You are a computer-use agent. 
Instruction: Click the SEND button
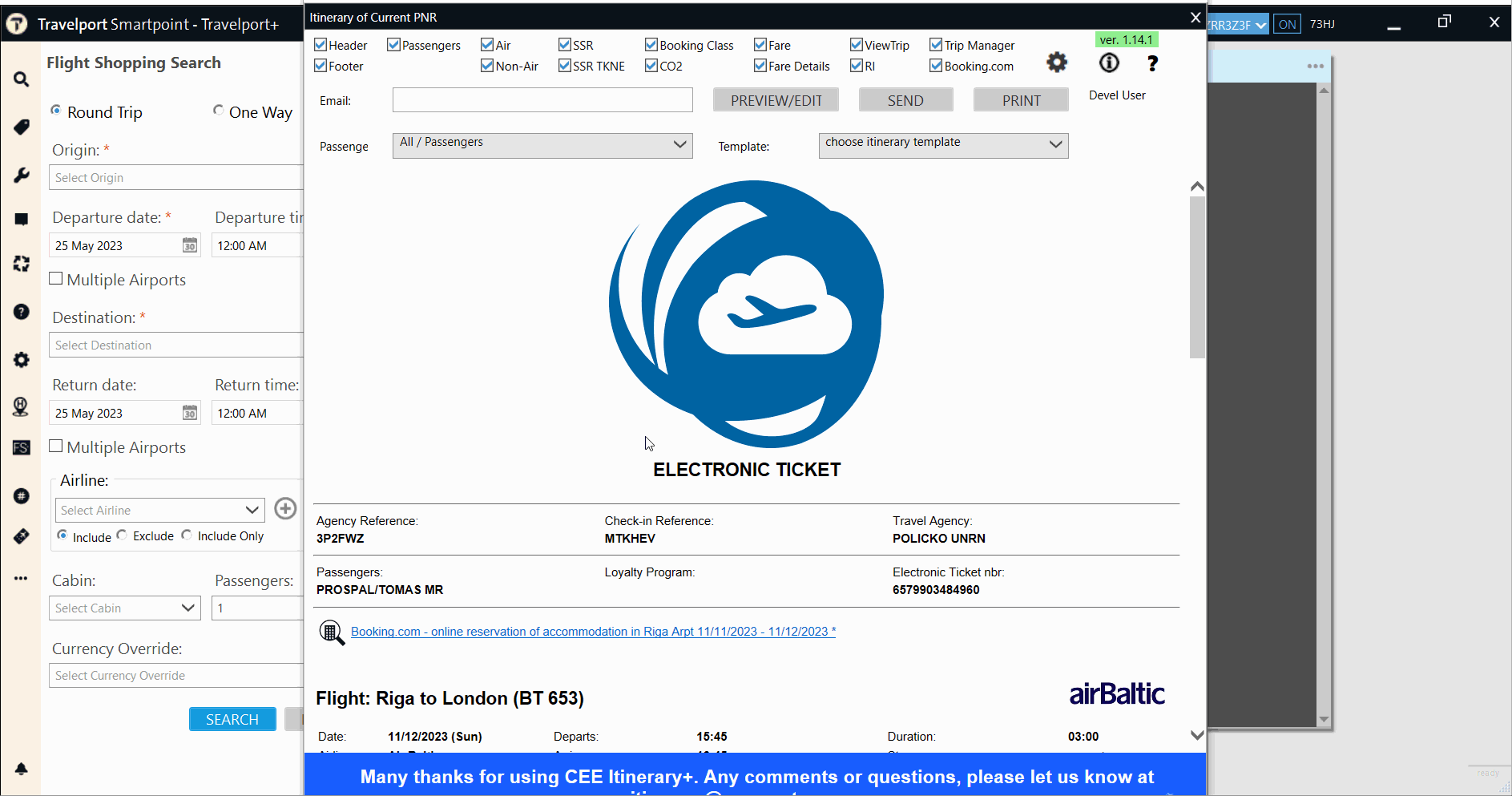[905, 100]
